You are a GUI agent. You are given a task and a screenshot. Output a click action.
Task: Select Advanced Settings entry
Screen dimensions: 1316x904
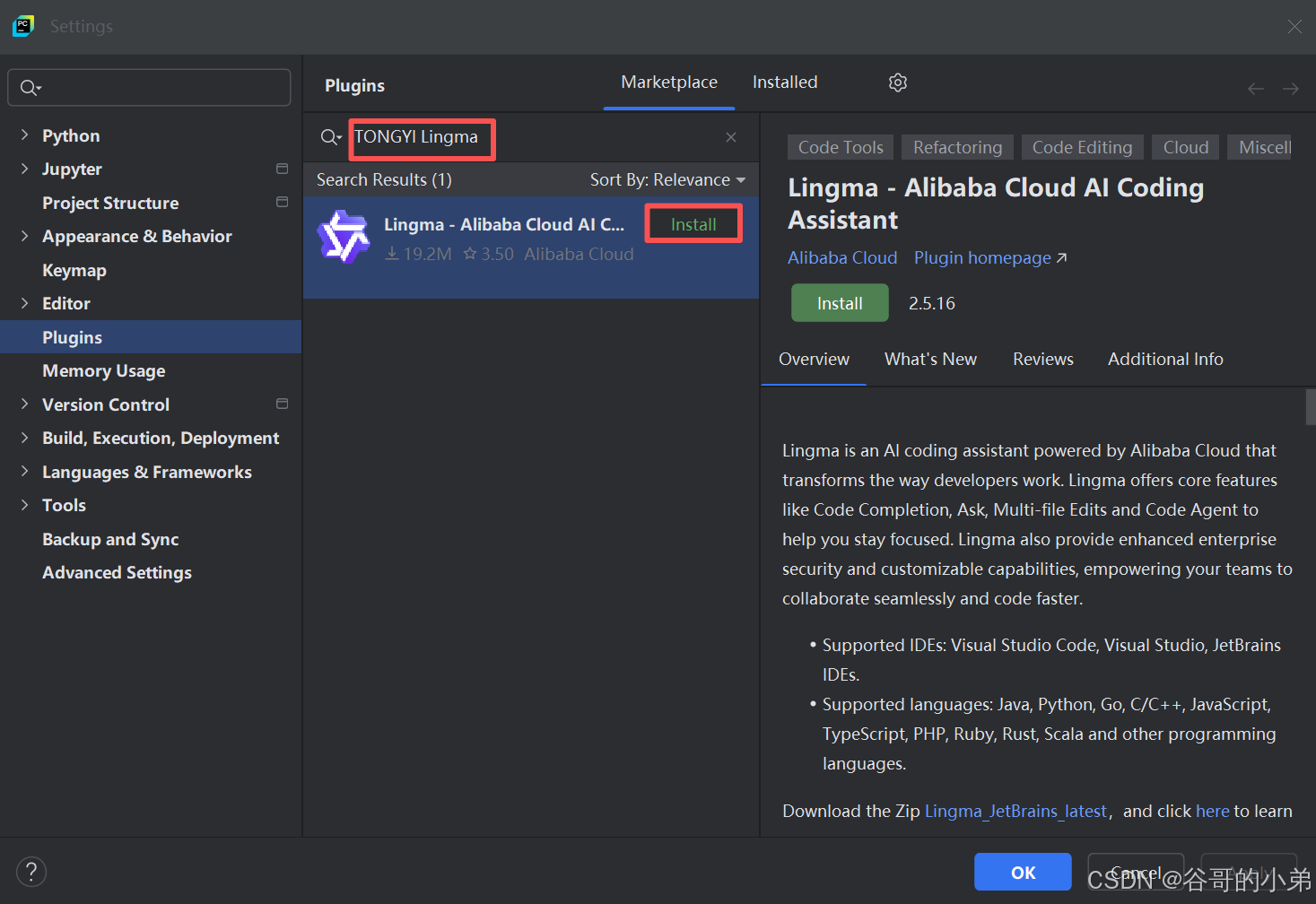(x=151, y=572)
